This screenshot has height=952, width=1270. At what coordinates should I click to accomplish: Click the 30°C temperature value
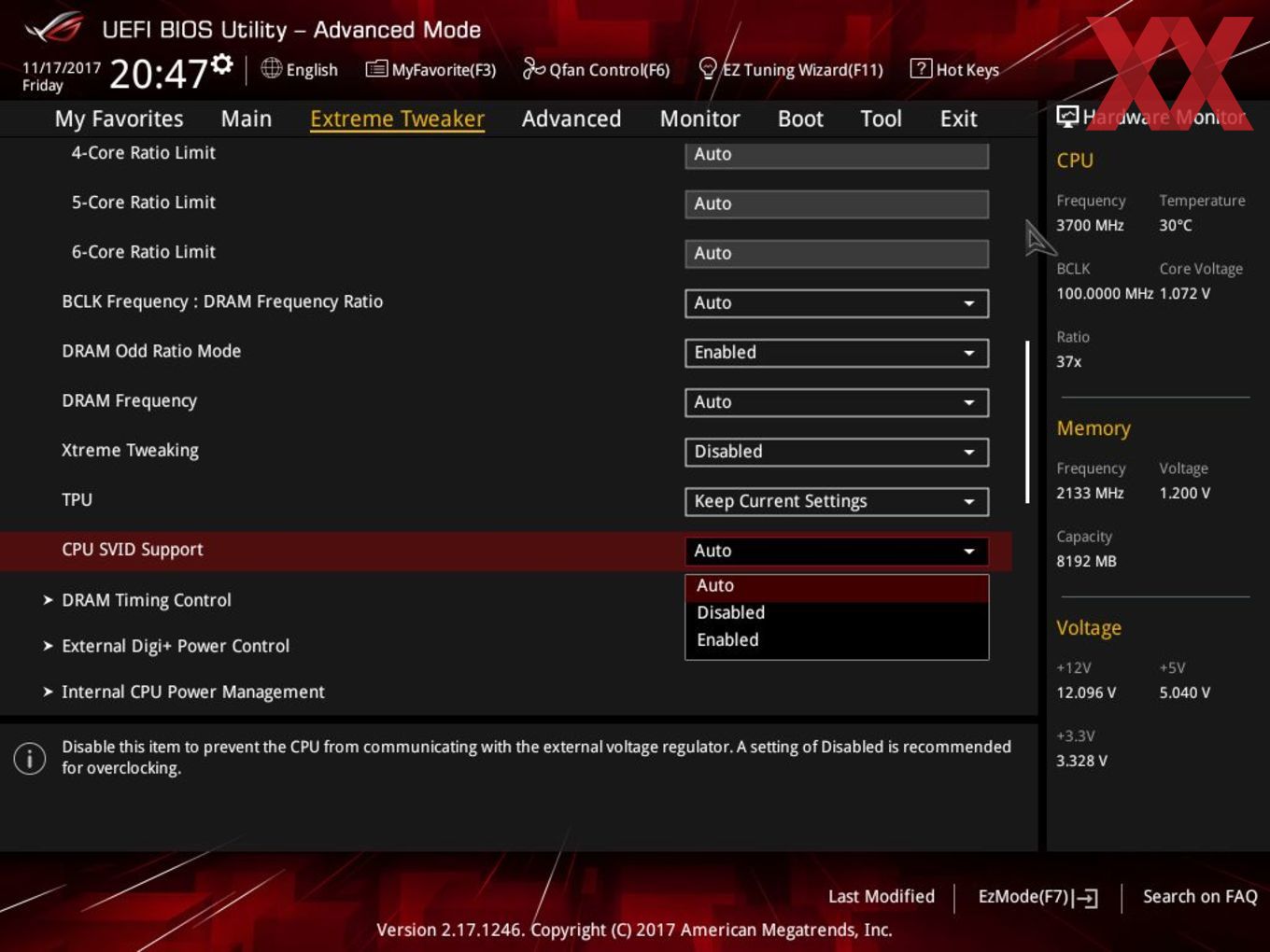tap(1176, 225)
